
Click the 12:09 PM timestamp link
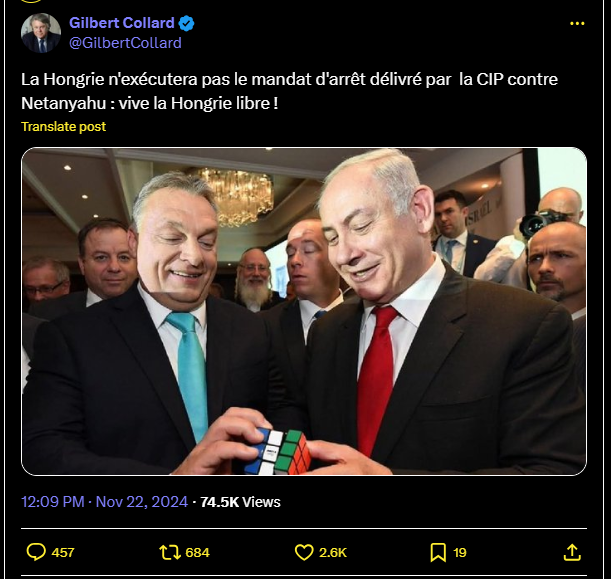tap(53, 502)
